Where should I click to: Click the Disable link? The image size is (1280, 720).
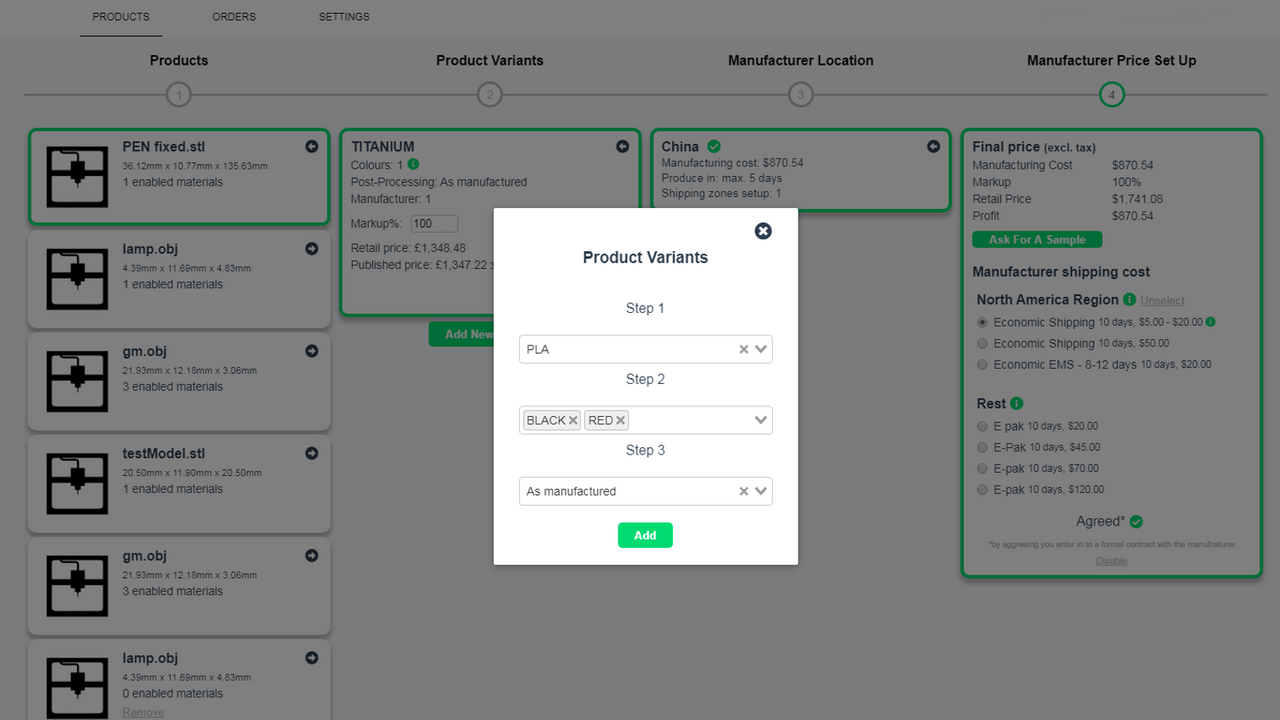pos(1111,561)
